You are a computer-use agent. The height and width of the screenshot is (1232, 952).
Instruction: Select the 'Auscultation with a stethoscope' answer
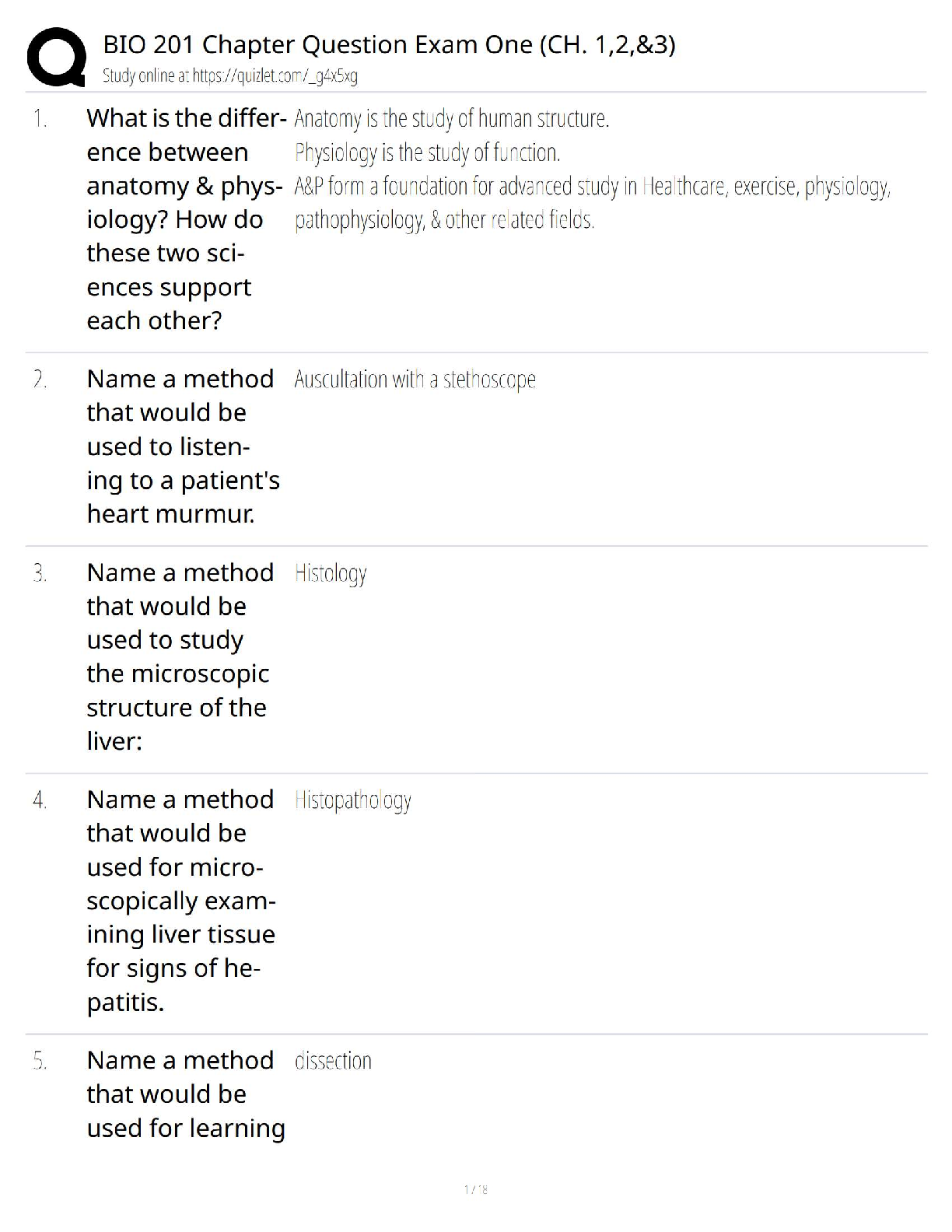(x=415, y=380)
